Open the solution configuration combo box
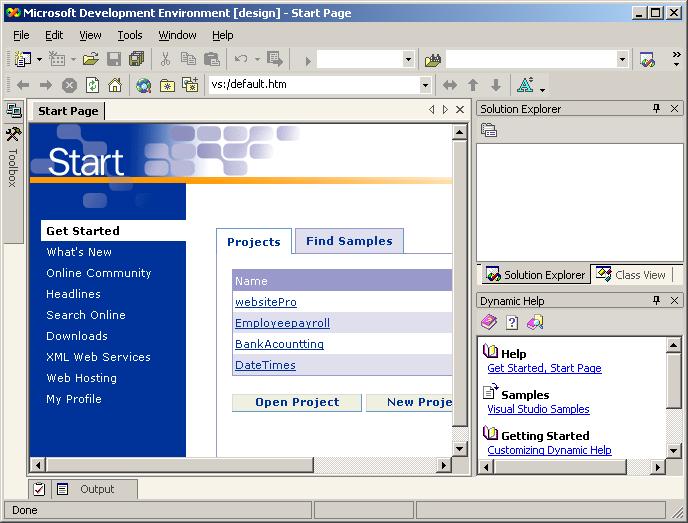This screenshot has height=523, width=688. [x=408, y=59]
